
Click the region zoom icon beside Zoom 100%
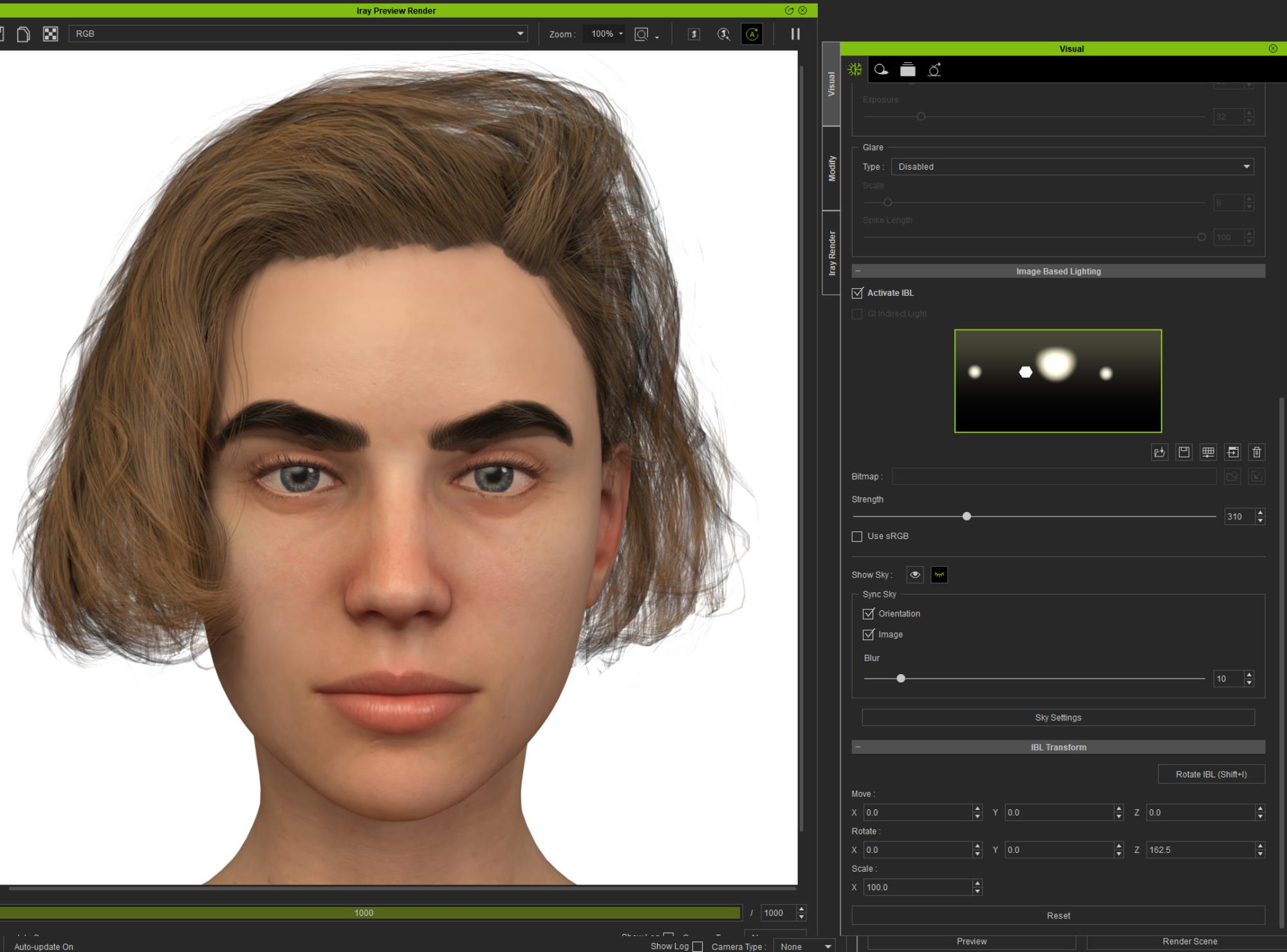[642, 34]
